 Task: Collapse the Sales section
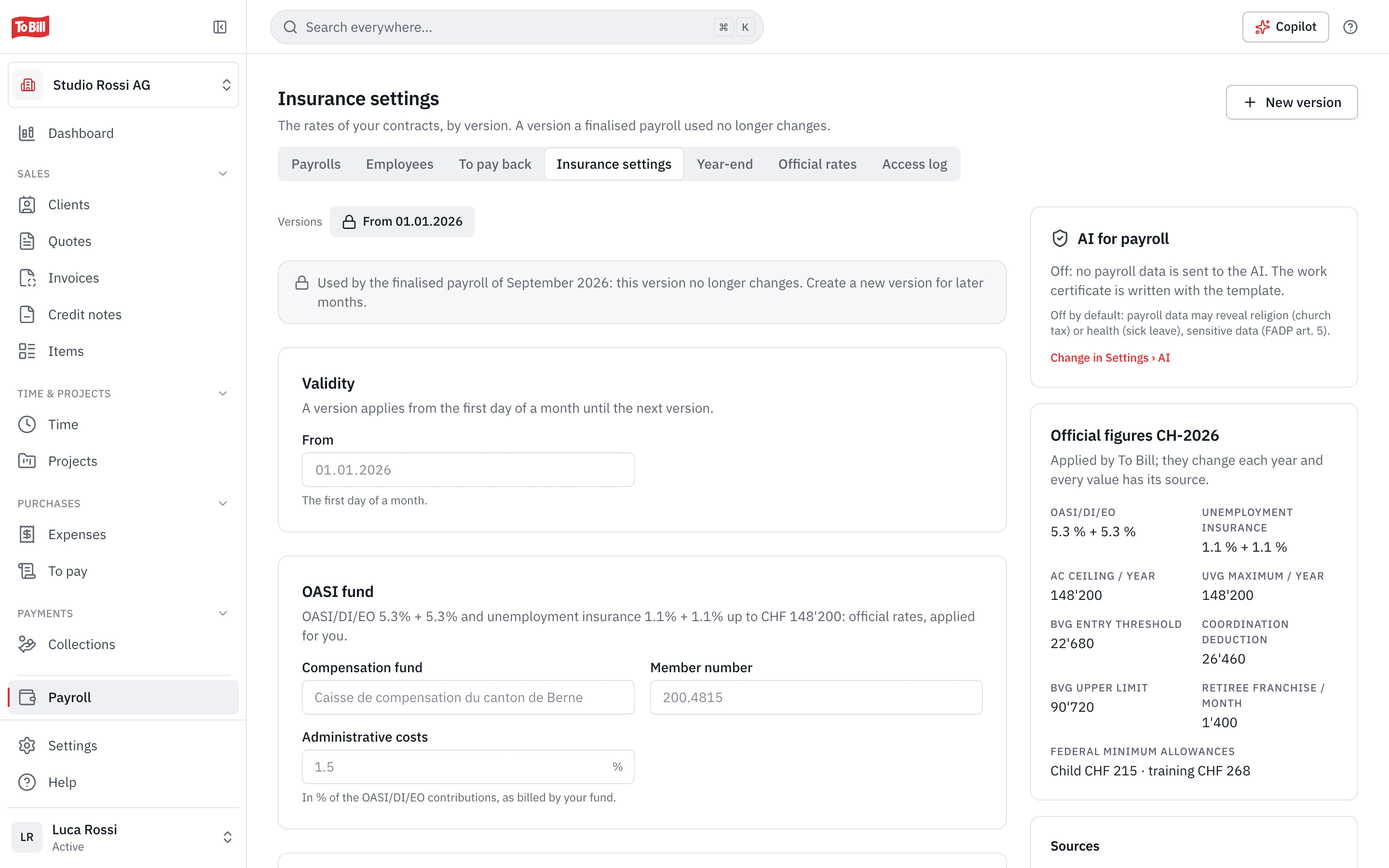tap(223, 174)
